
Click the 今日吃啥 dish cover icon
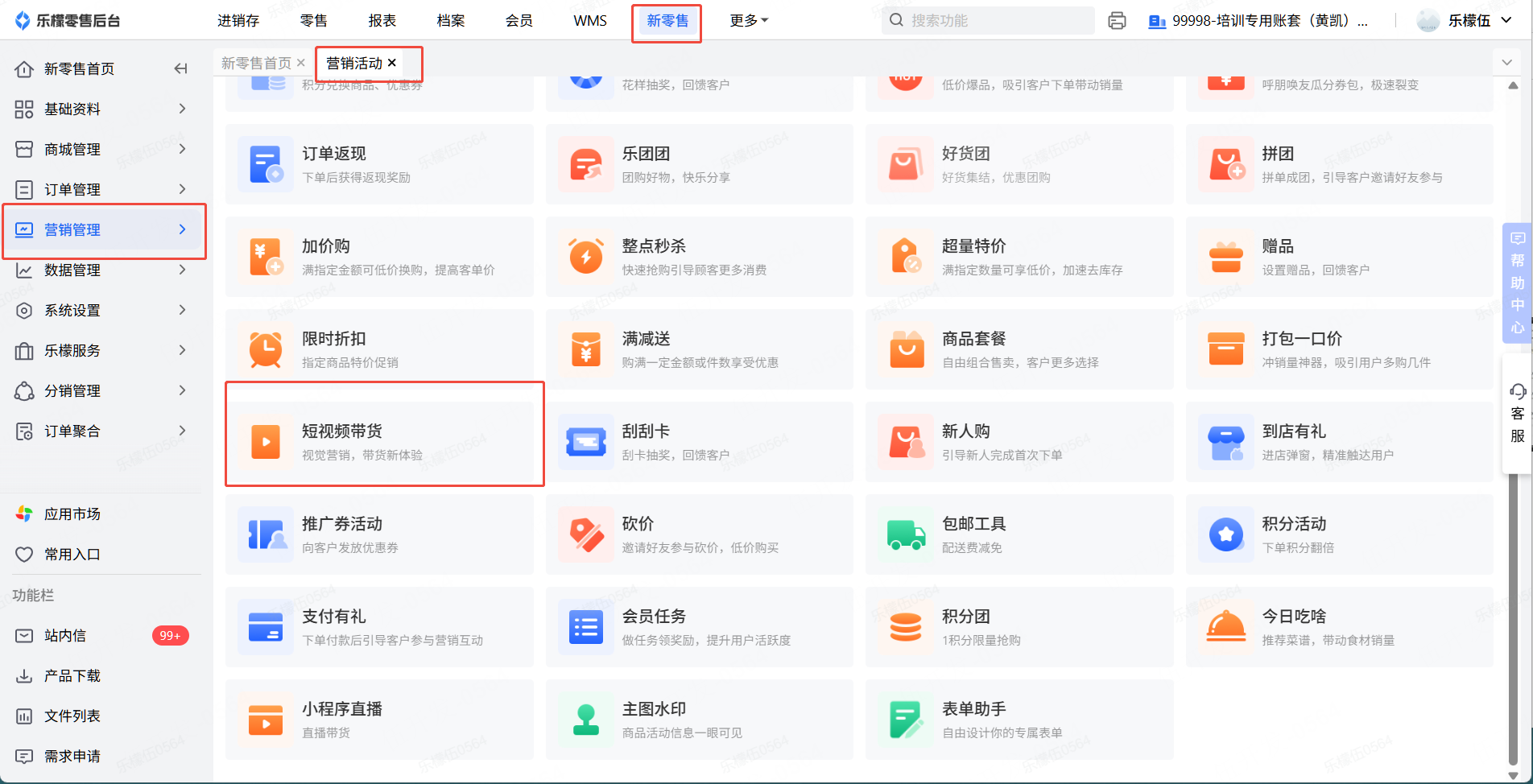pyautogui.click(x=1226, y=627)
